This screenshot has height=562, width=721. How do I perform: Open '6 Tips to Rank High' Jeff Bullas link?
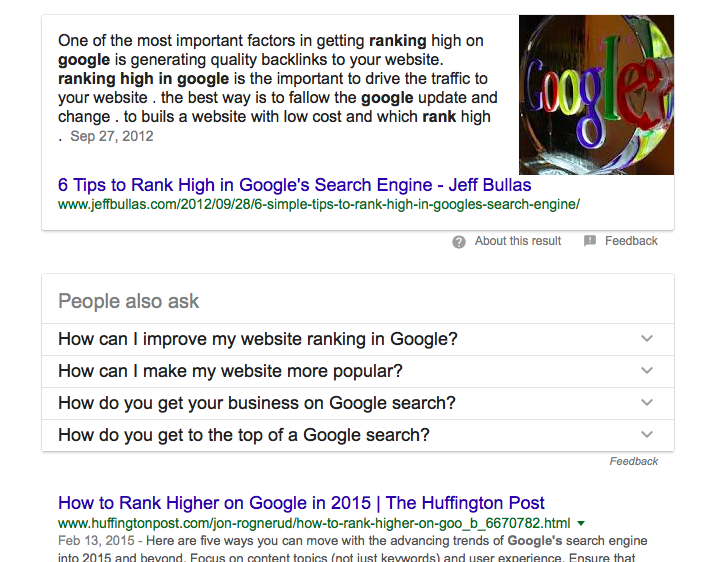point(294,185)
